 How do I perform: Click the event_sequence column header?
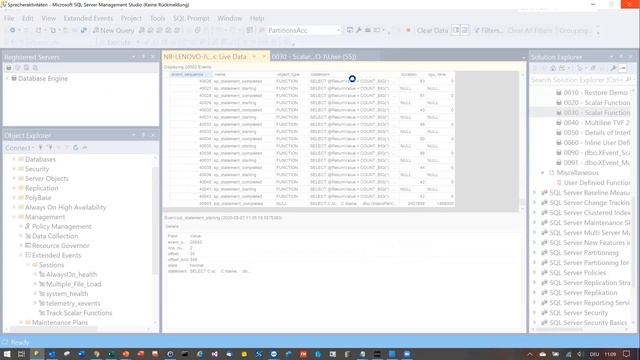pos(190,74)
